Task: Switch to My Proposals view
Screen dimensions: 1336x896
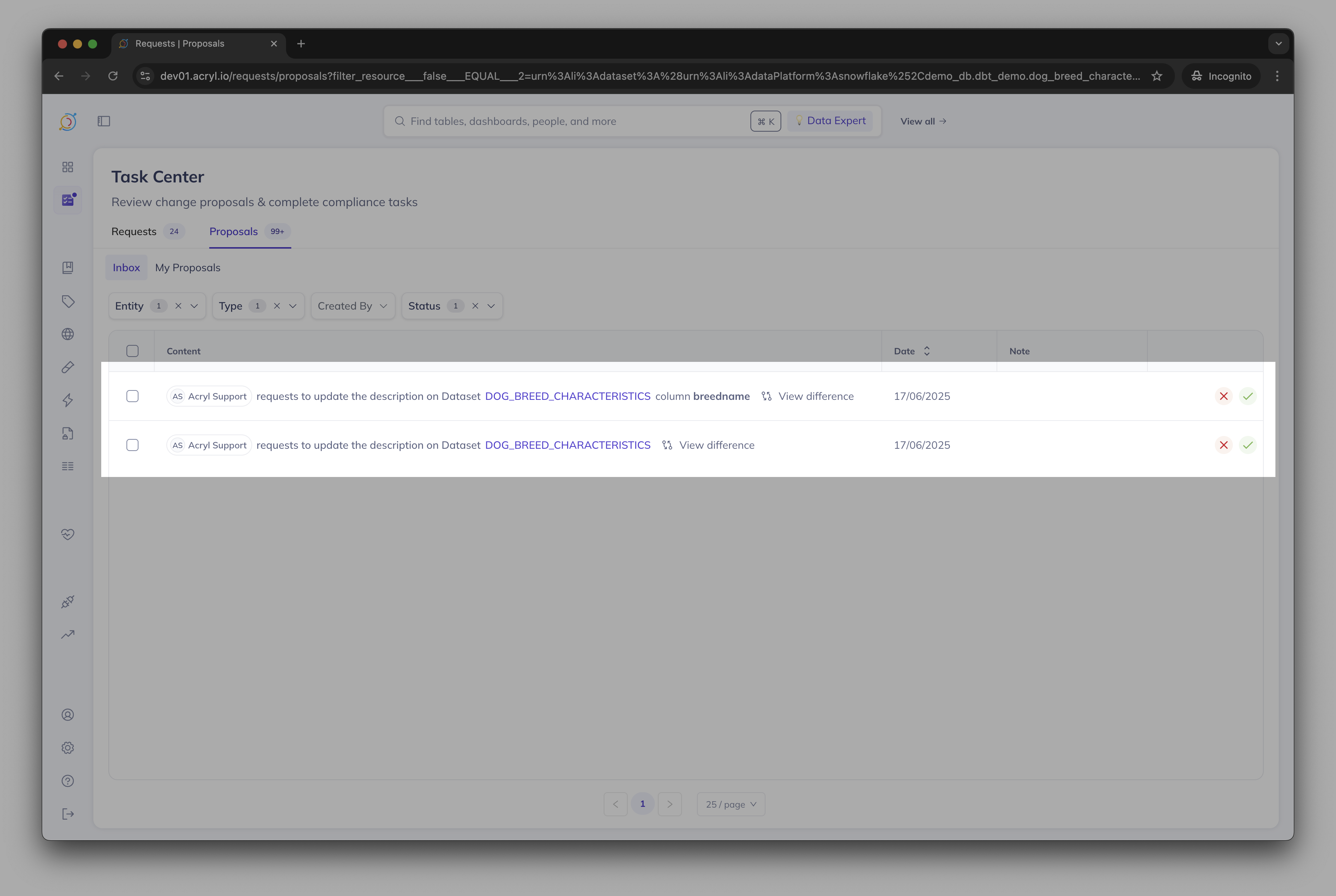Action: tap(187, 267)
